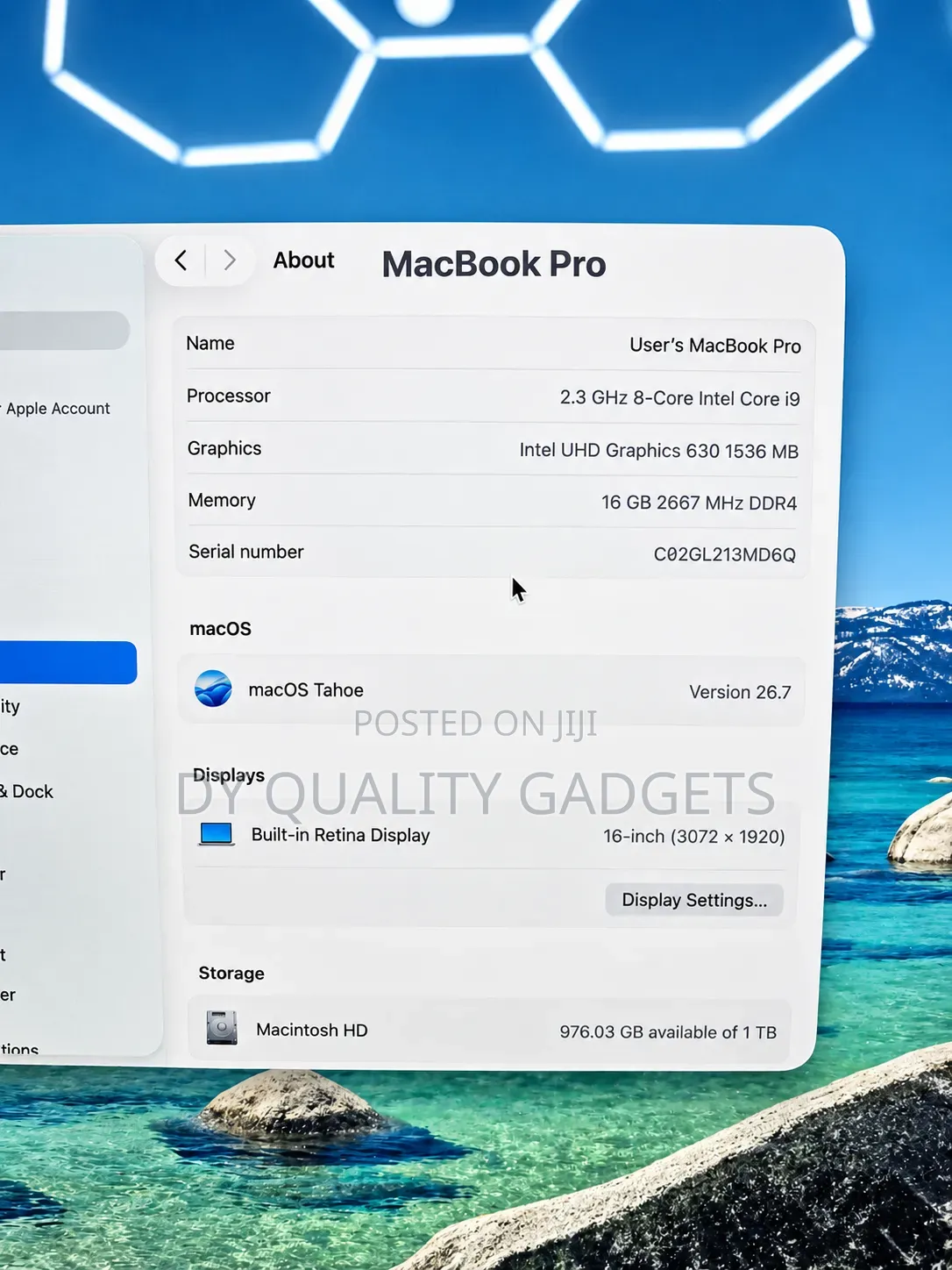Open Display Settings
This screenshot has width=952, height=1270.
[x=694, y=900]
